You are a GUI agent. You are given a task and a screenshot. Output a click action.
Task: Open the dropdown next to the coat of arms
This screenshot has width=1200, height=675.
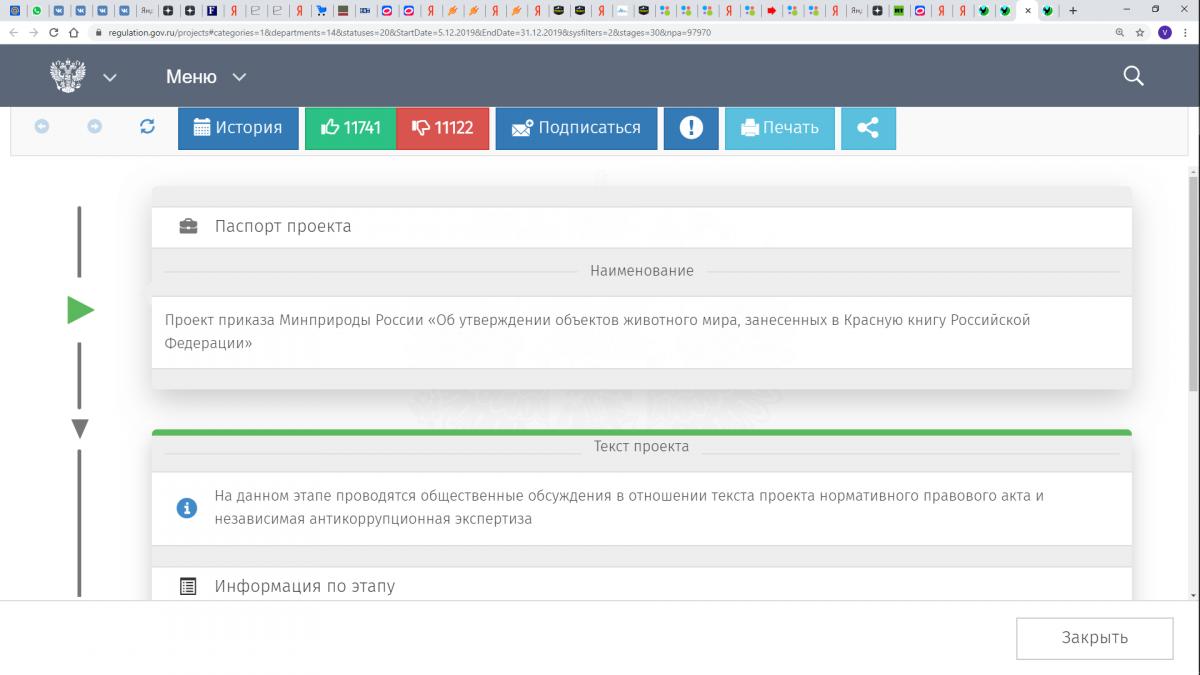[110, 78]
